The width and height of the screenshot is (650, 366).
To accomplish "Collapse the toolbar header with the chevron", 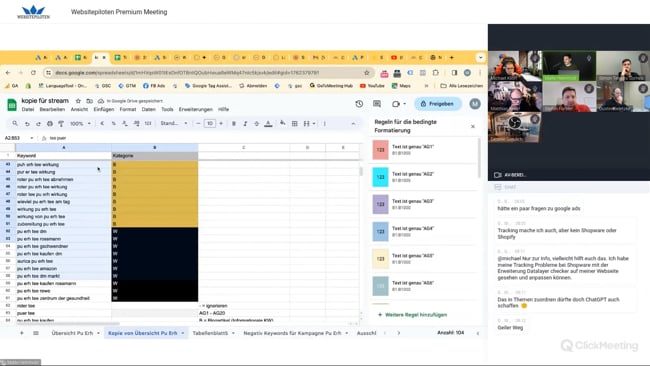I will point(353,124).
